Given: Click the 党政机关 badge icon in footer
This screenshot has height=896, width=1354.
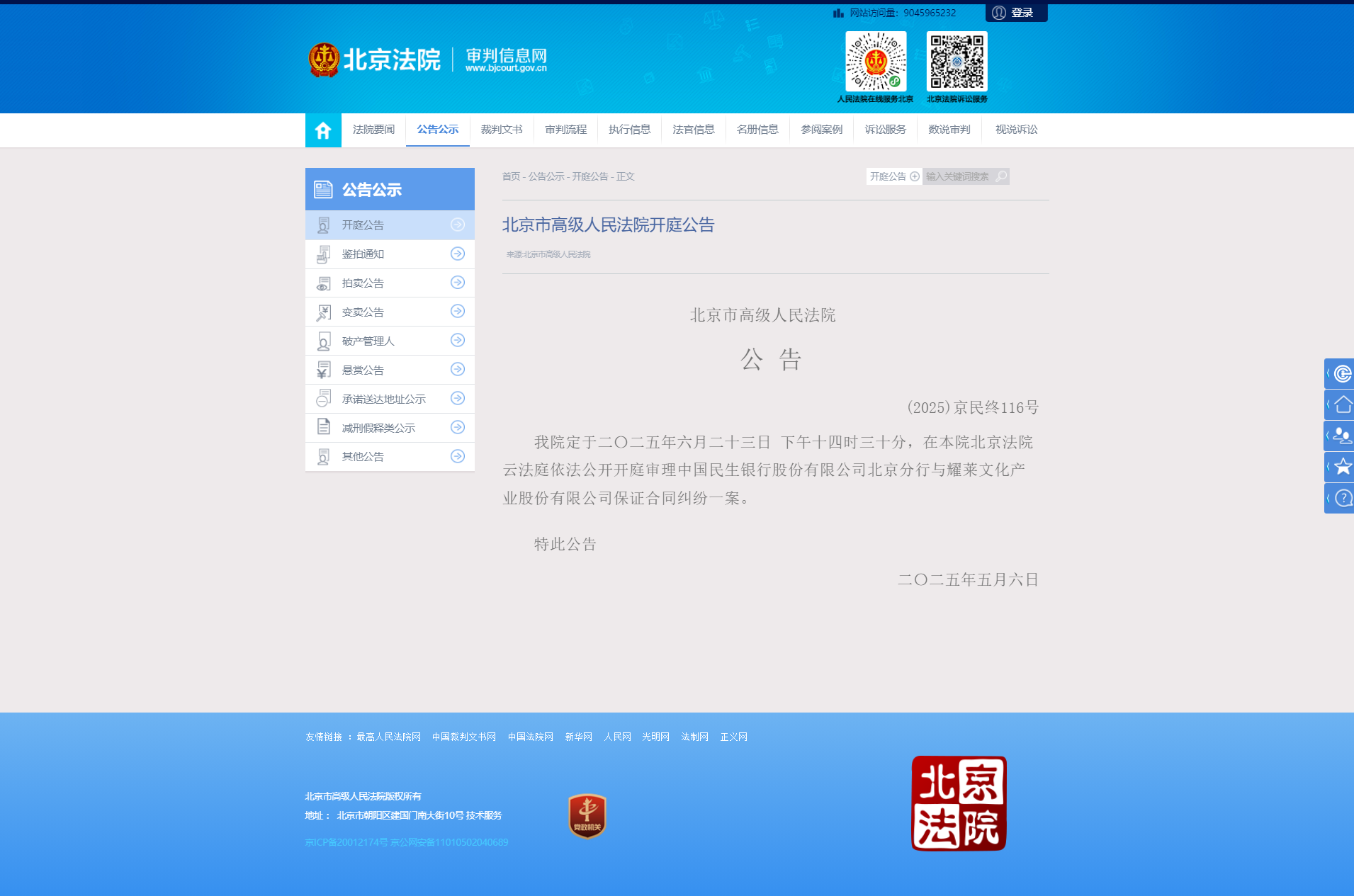Looking at the screenshot, I should tap(587, 816).
